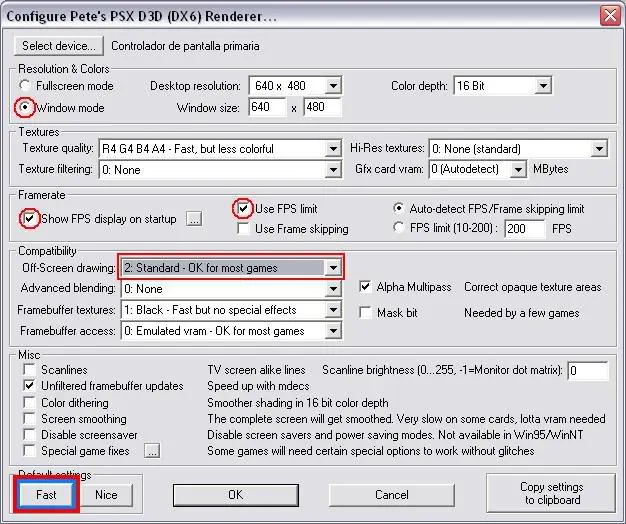The width and height of the screenshot is (626, 524).
Task: Choose Fullscreen mode radio button
Action: tap(25, 85)
